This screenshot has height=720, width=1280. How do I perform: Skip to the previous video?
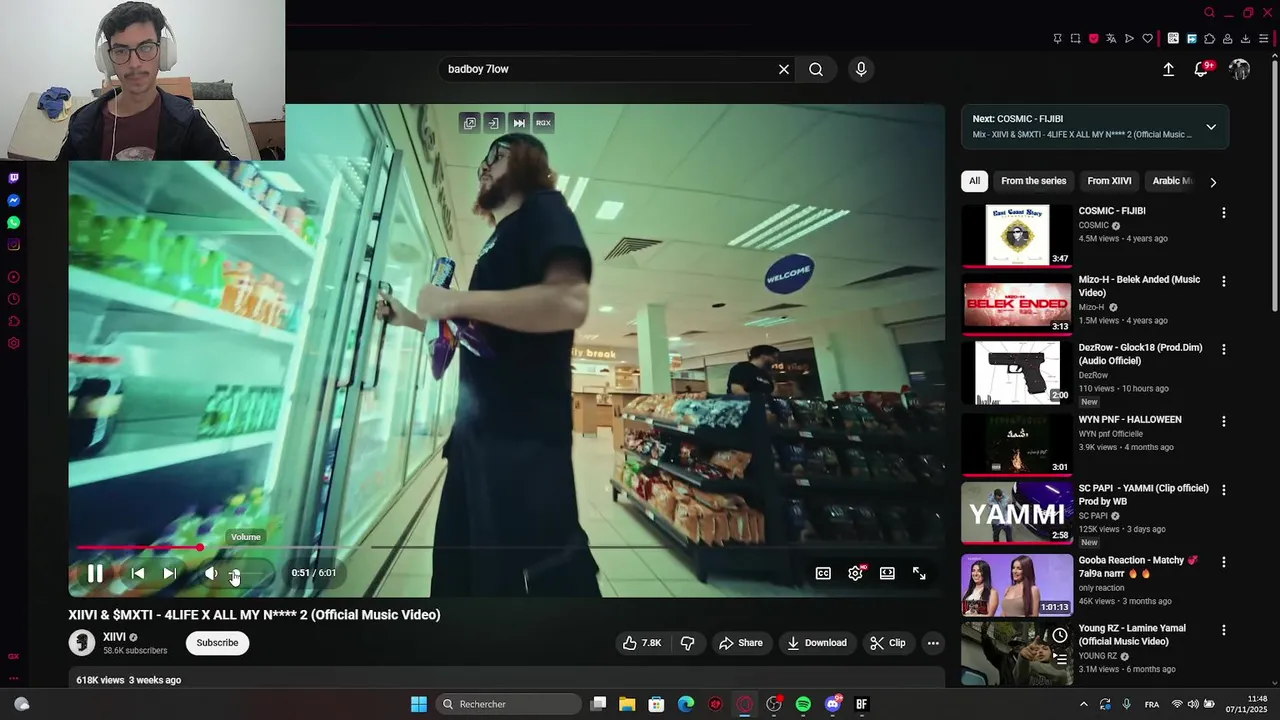point(138,573)
